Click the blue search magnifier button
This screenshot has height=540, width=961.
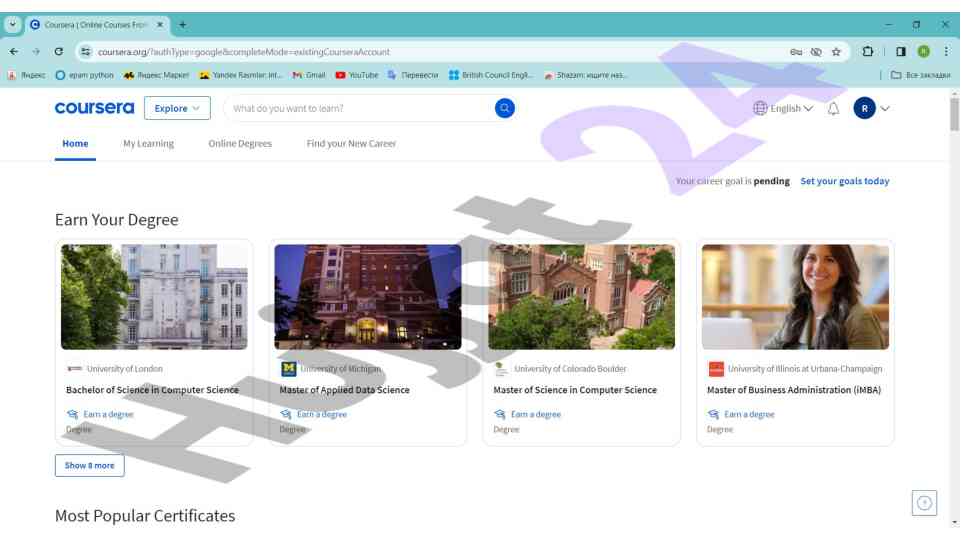(505, 108)
